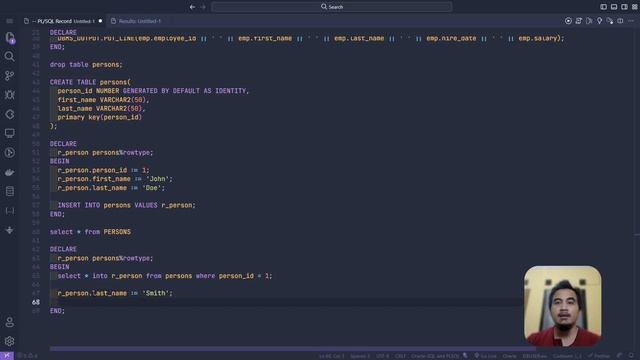Open the database icon view in the activity bar
The image size is (640, 360).
point(9,191)
